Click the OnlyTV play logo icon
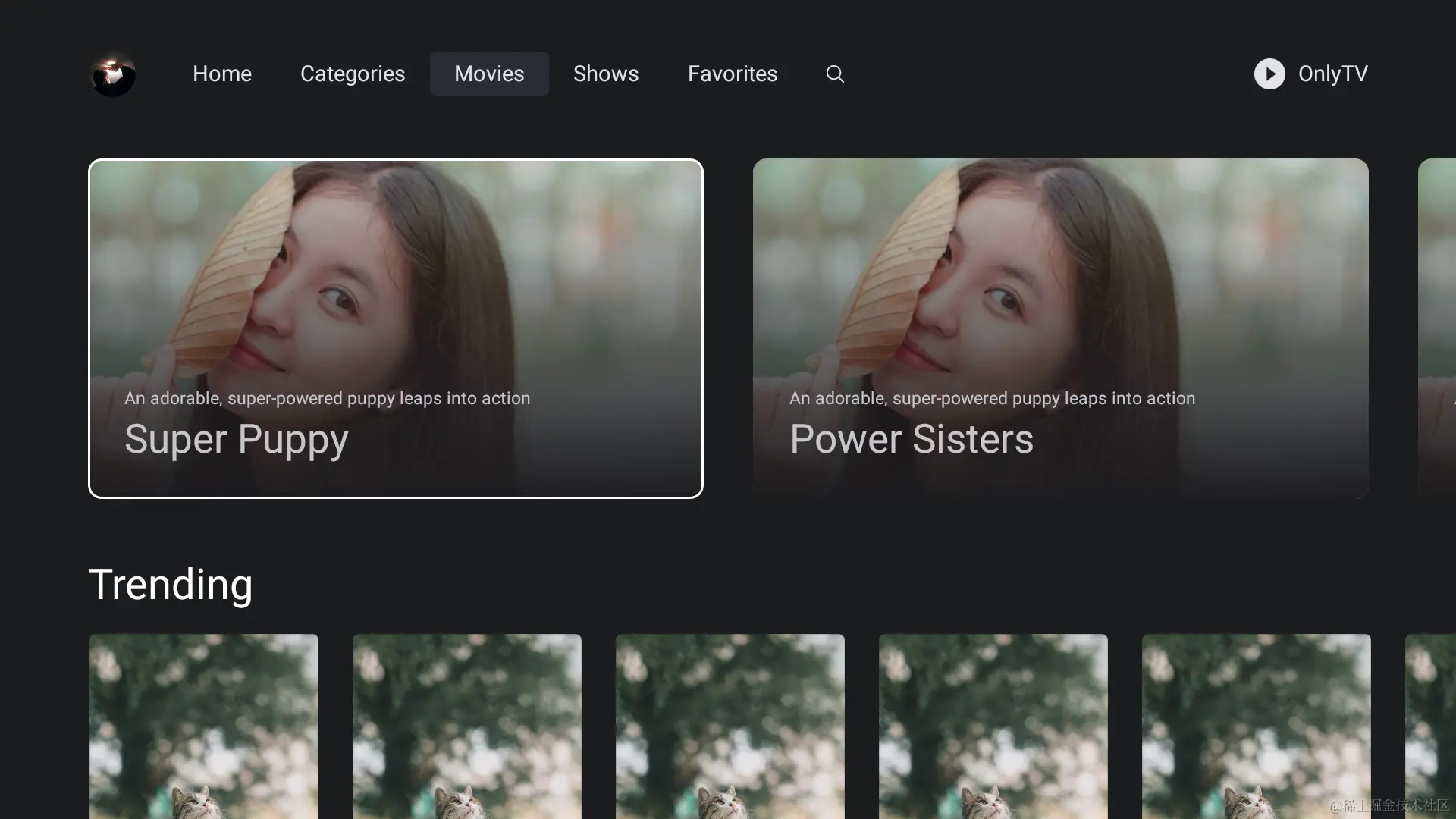Image resolution: width=1456 pixels, height=819 pixels. coord(1269,74)
